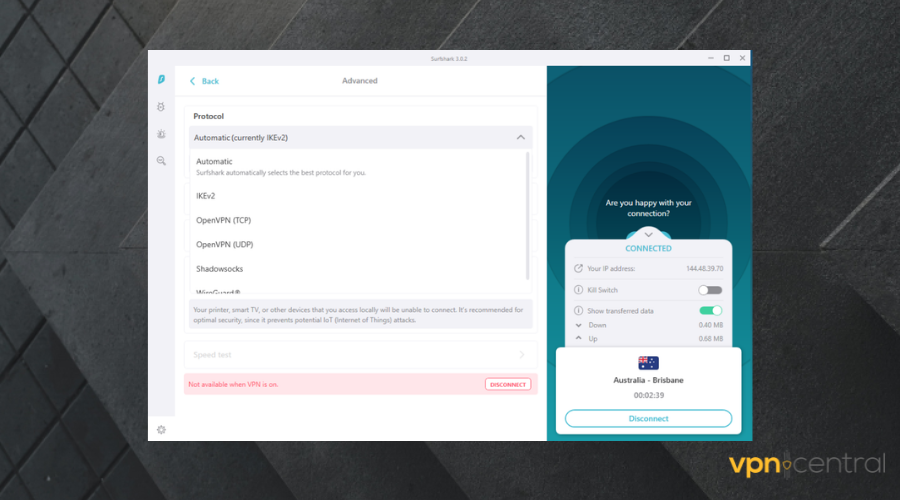Click the refresh icon next to Your IP address

(578, 268)
